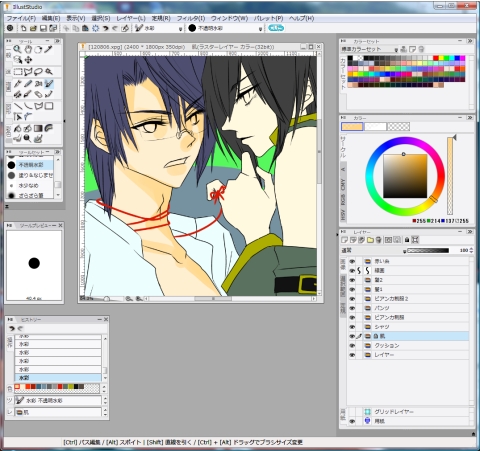Select the orange main color swatch in color panel
This screenshot has height=451, width=480.
click(352, 127)
